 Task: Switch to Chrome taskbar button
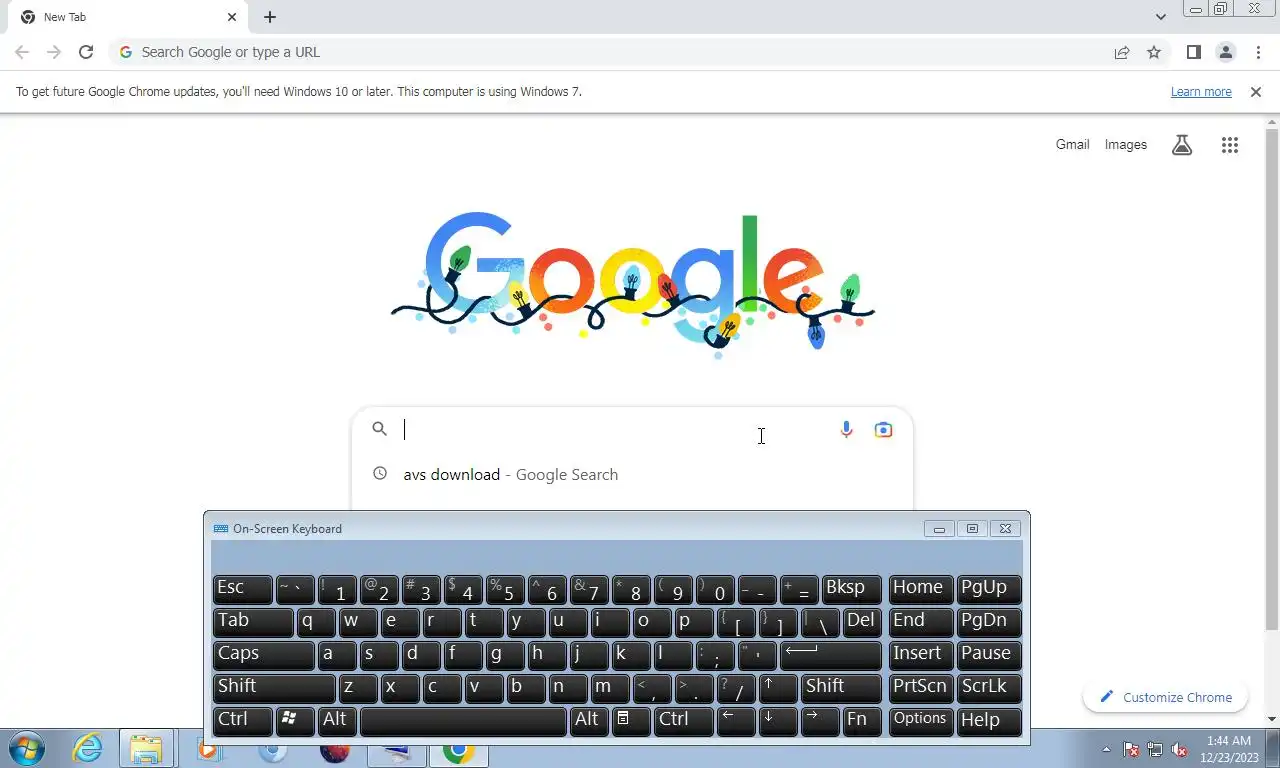[x=459, y=749]
